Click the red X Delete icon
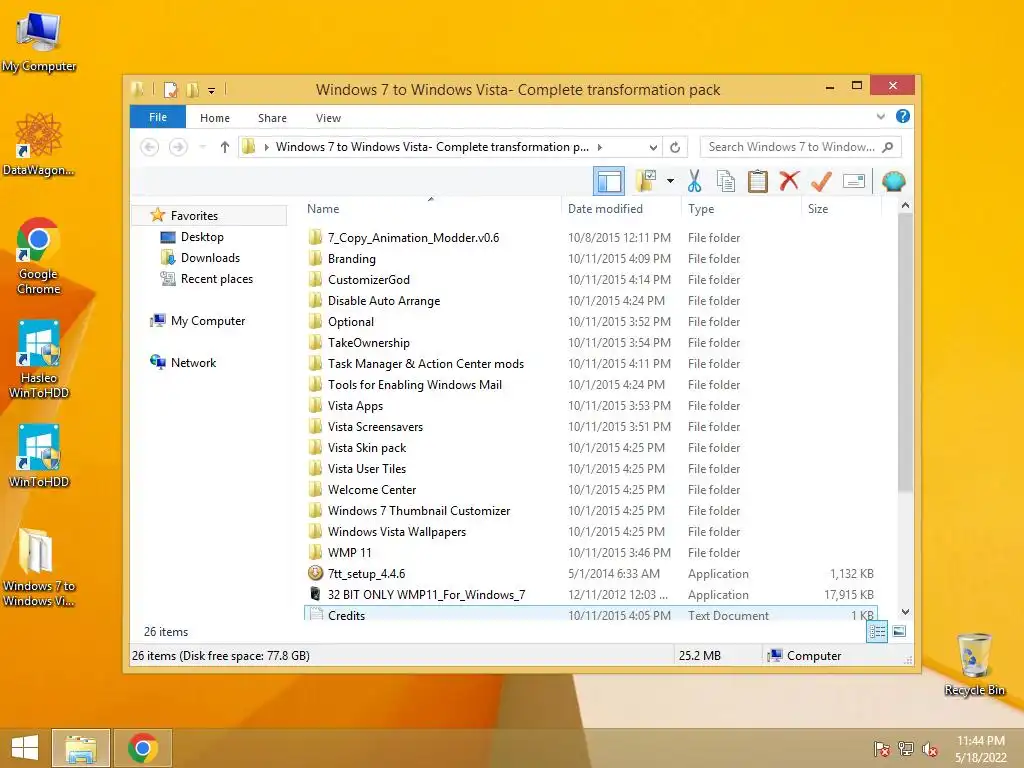The width and height of the screenshot is (1024, 768). pos(789,181)
